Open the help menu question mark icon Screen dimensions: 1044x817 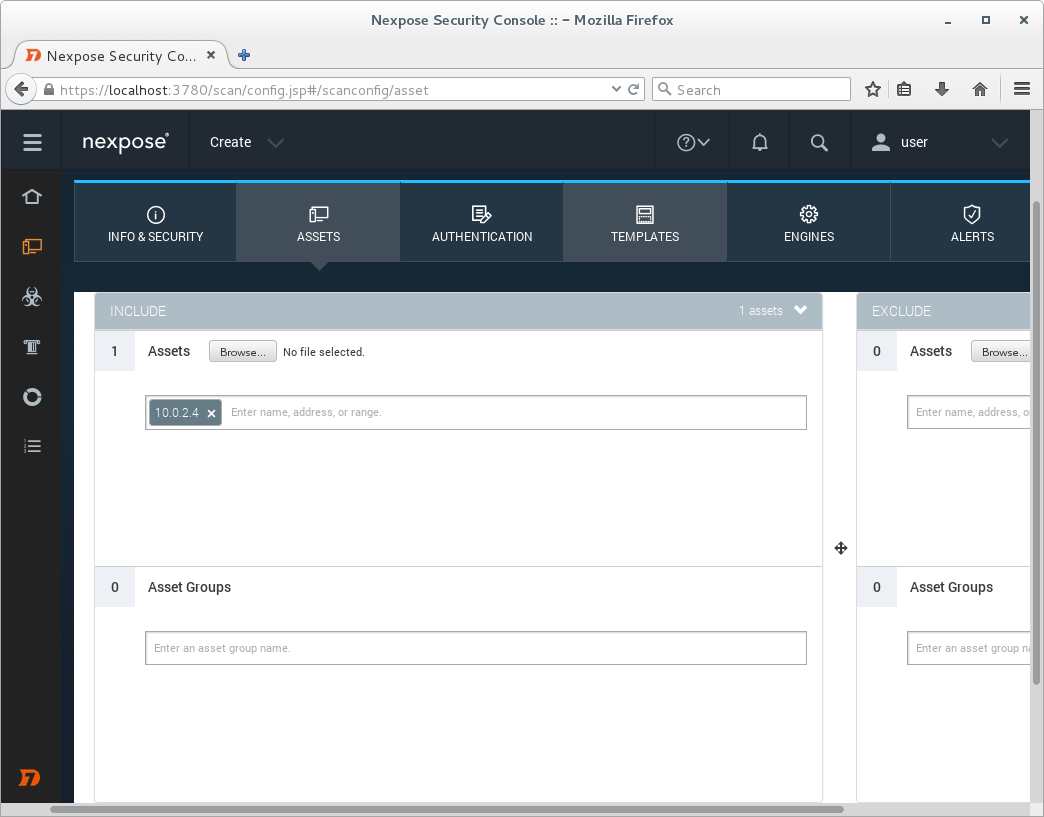pos(692,142)
